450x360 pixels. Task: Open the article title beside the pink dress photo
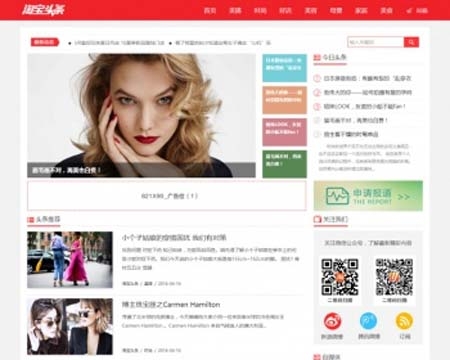click(174, 238)
